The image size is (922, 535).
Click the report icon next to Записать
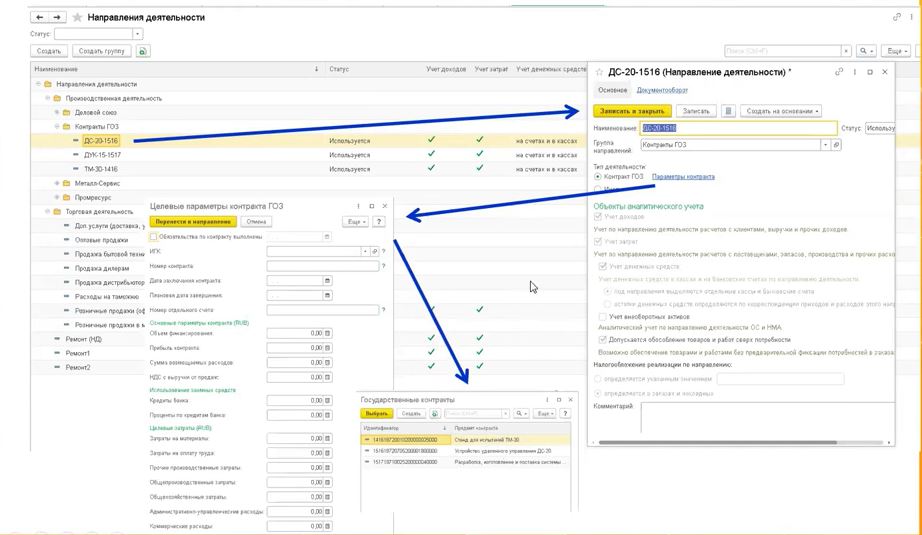728,111
